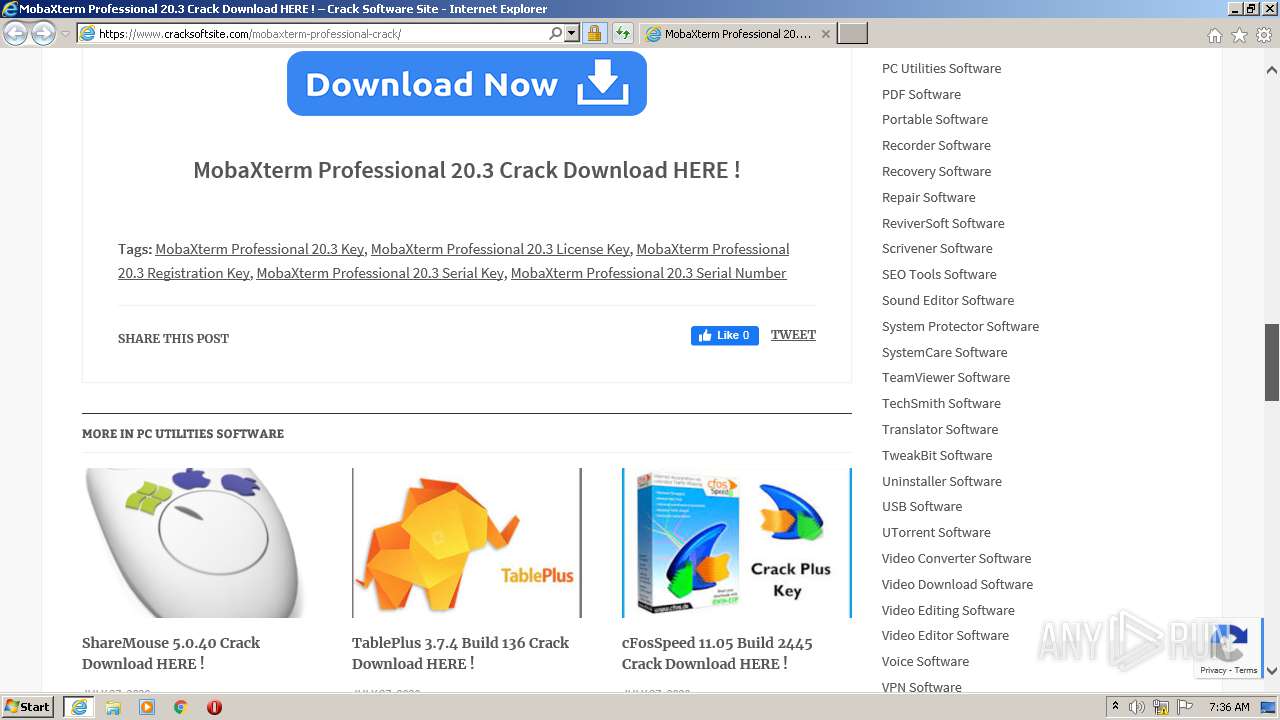1280x720 pixels.
Task: Open PC Utilities Software category
Action: pyautogui.click(x=941, y=68)
